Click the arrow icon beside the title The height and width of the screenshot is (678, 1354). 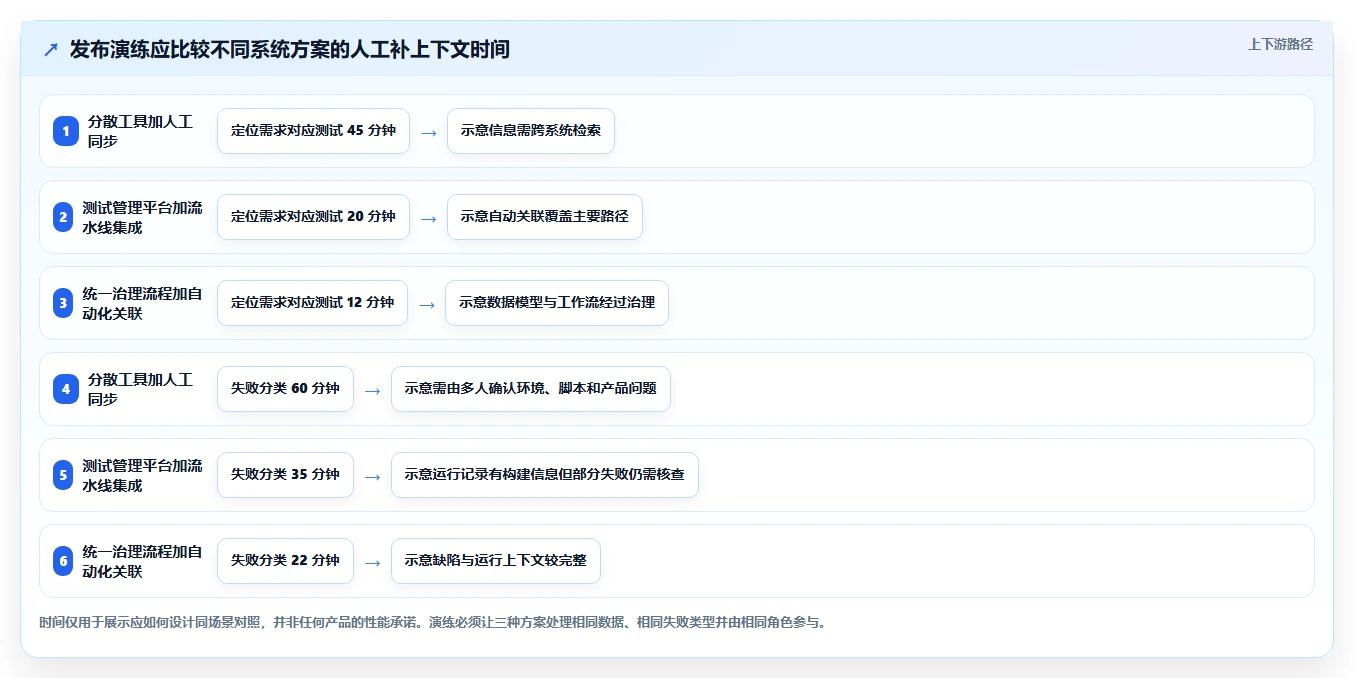51,50
